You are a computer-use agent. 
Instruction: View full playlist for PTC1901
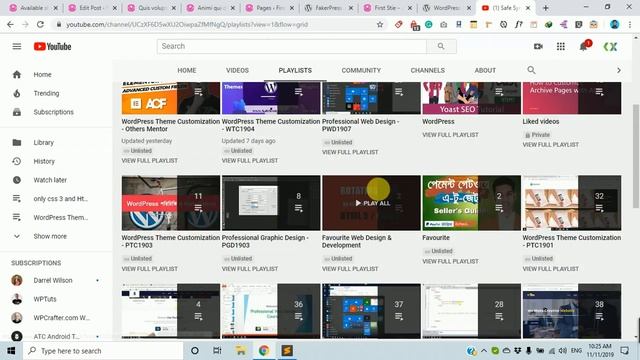coord(551,269)
